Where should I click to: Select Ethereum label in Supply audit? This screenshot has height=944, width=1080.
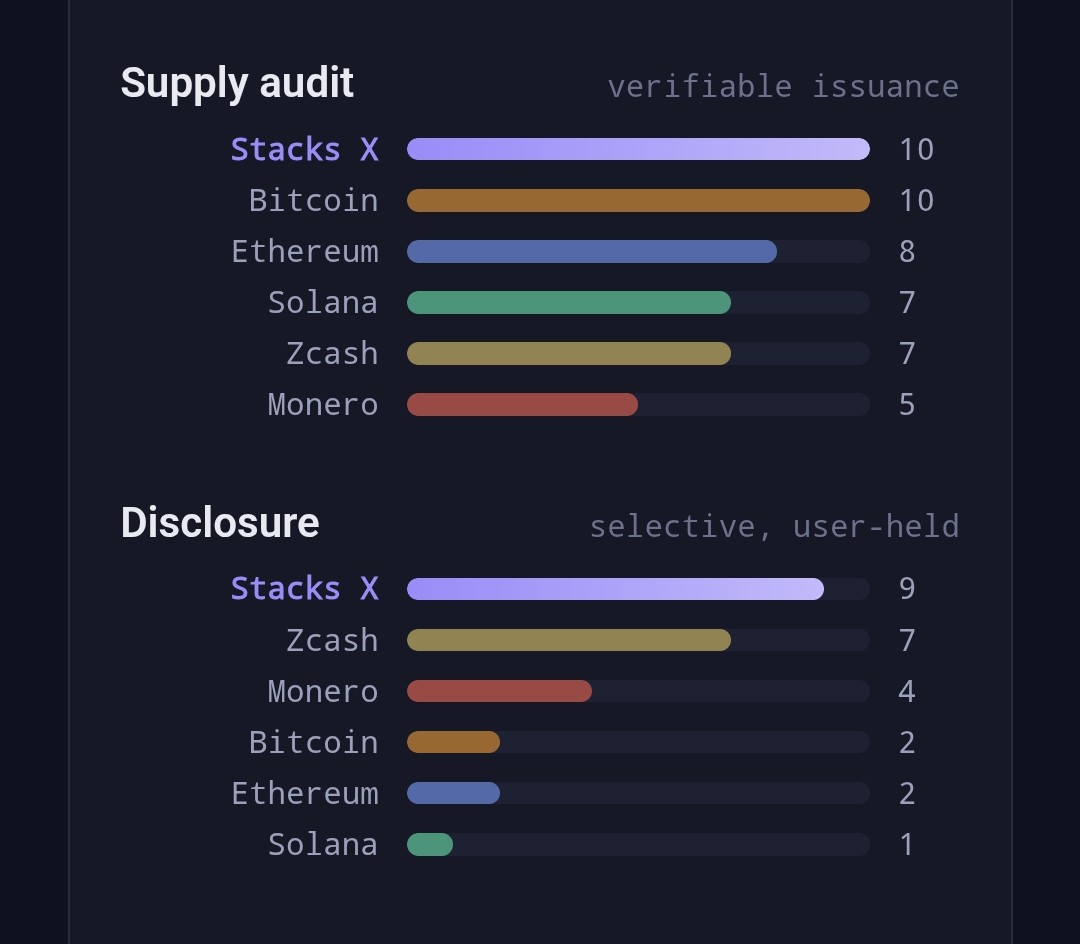[x=305, y=251]
